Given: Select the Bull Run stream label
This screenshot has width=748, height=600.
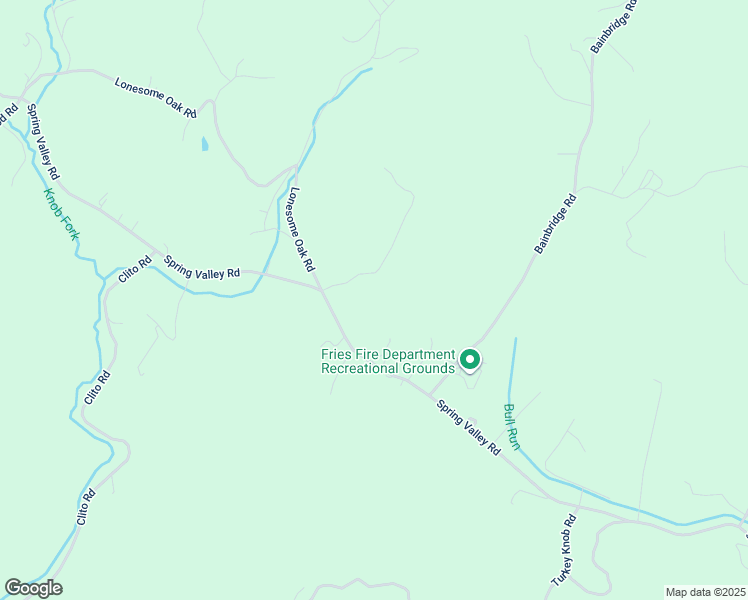Looking at the screenshot, I should tap(511, 427).
